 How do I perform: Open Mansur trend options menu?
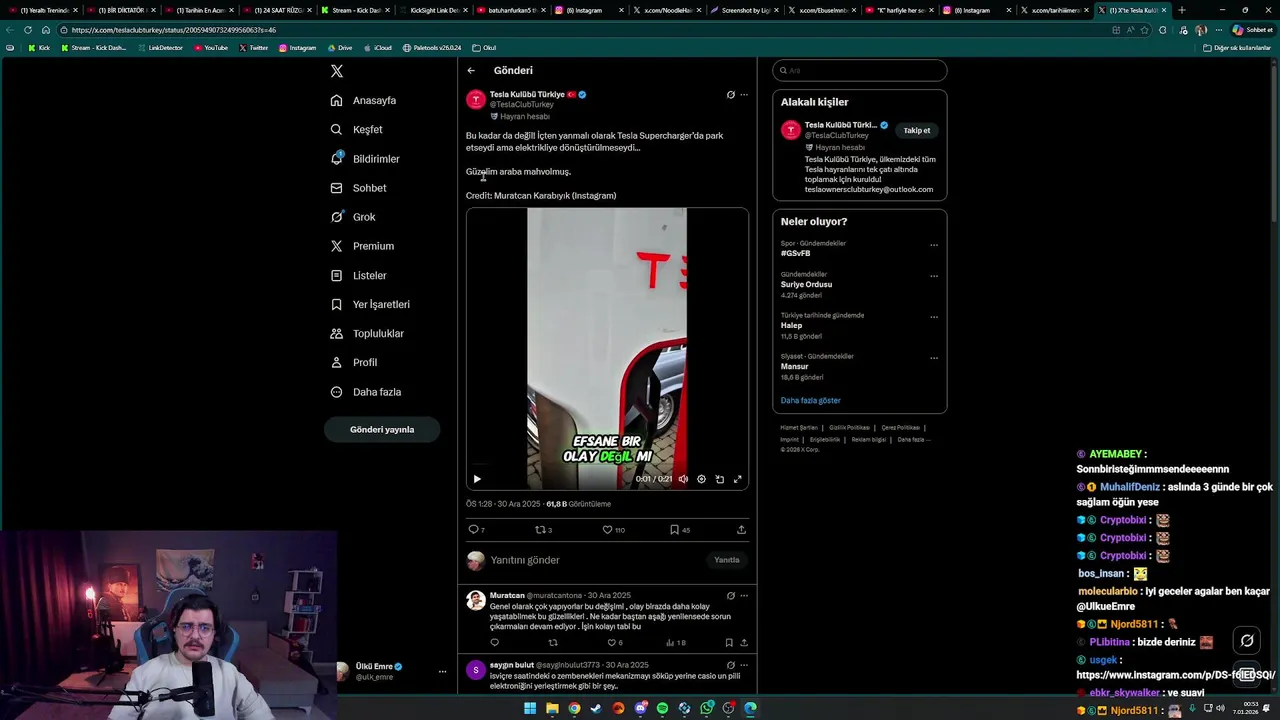pos(934,358)
